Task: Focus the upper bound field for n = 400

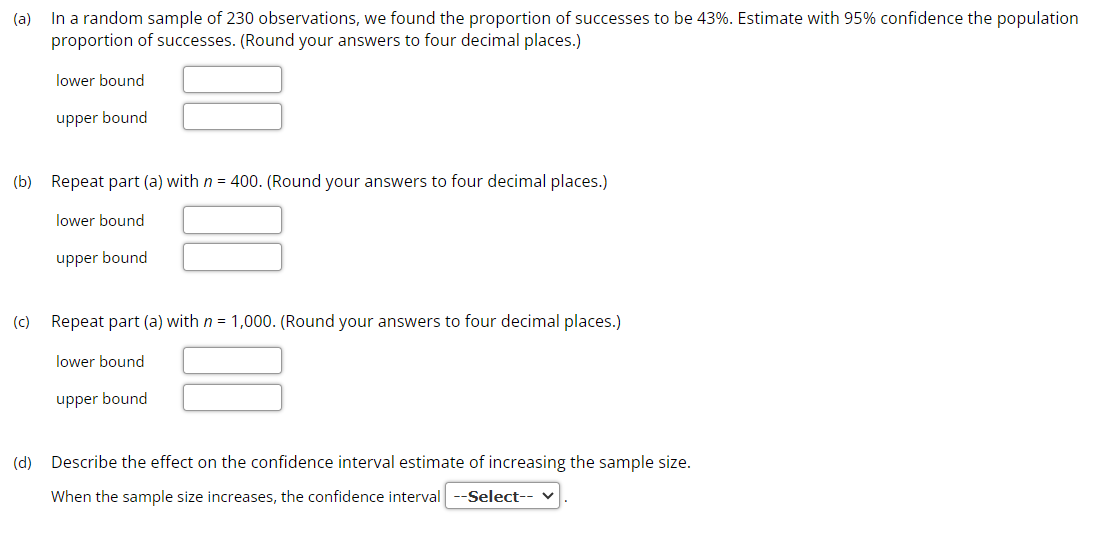Action: pyautogui.click(x=232, y=257)
